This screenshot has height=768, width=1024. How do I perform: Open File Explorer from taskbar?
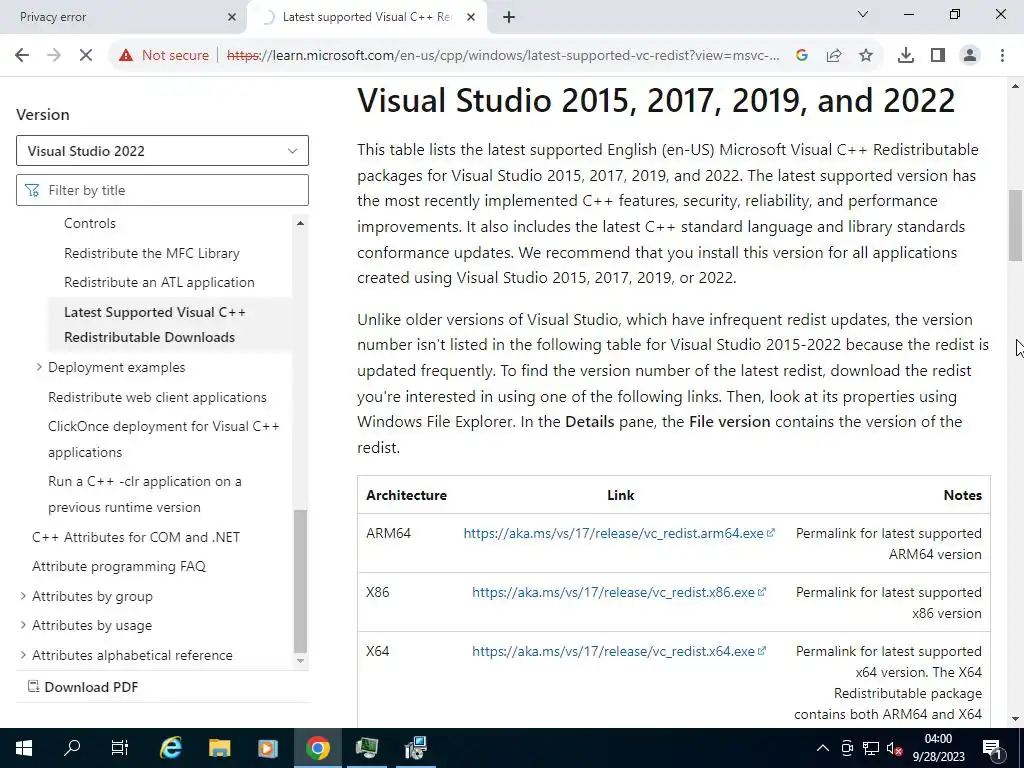click(x=219, y=748)
